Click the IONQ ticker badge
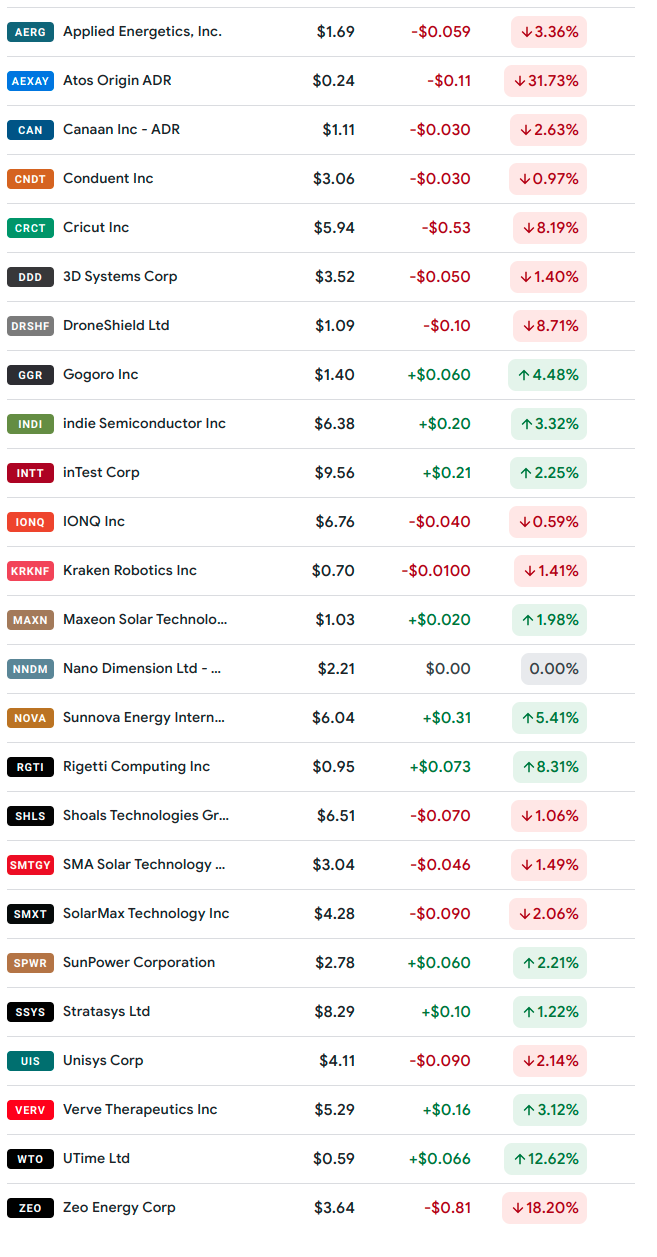 point(30,522)
